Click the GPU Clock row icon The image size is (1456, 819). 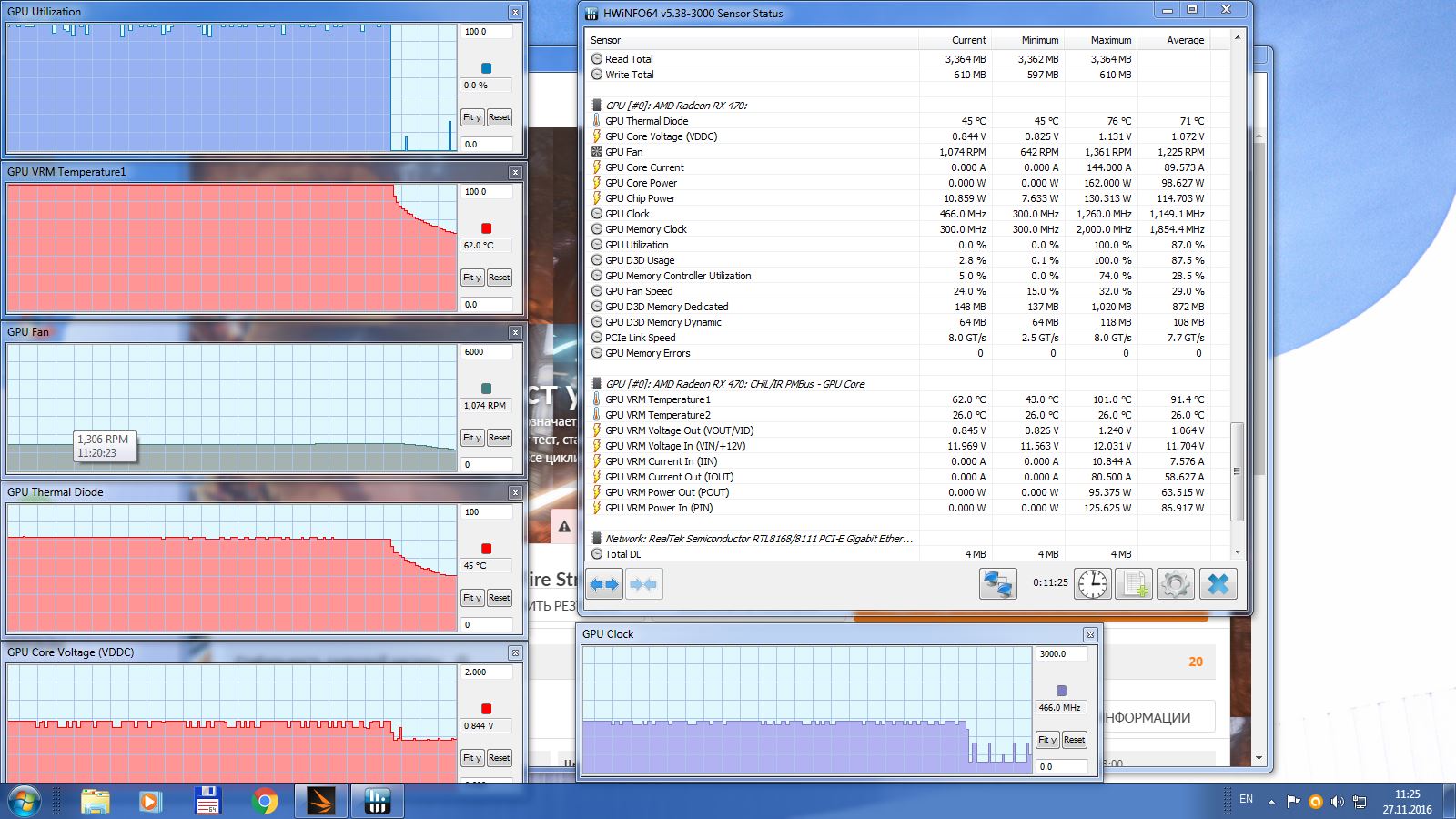pyautogui.click(x=597, y=214)
